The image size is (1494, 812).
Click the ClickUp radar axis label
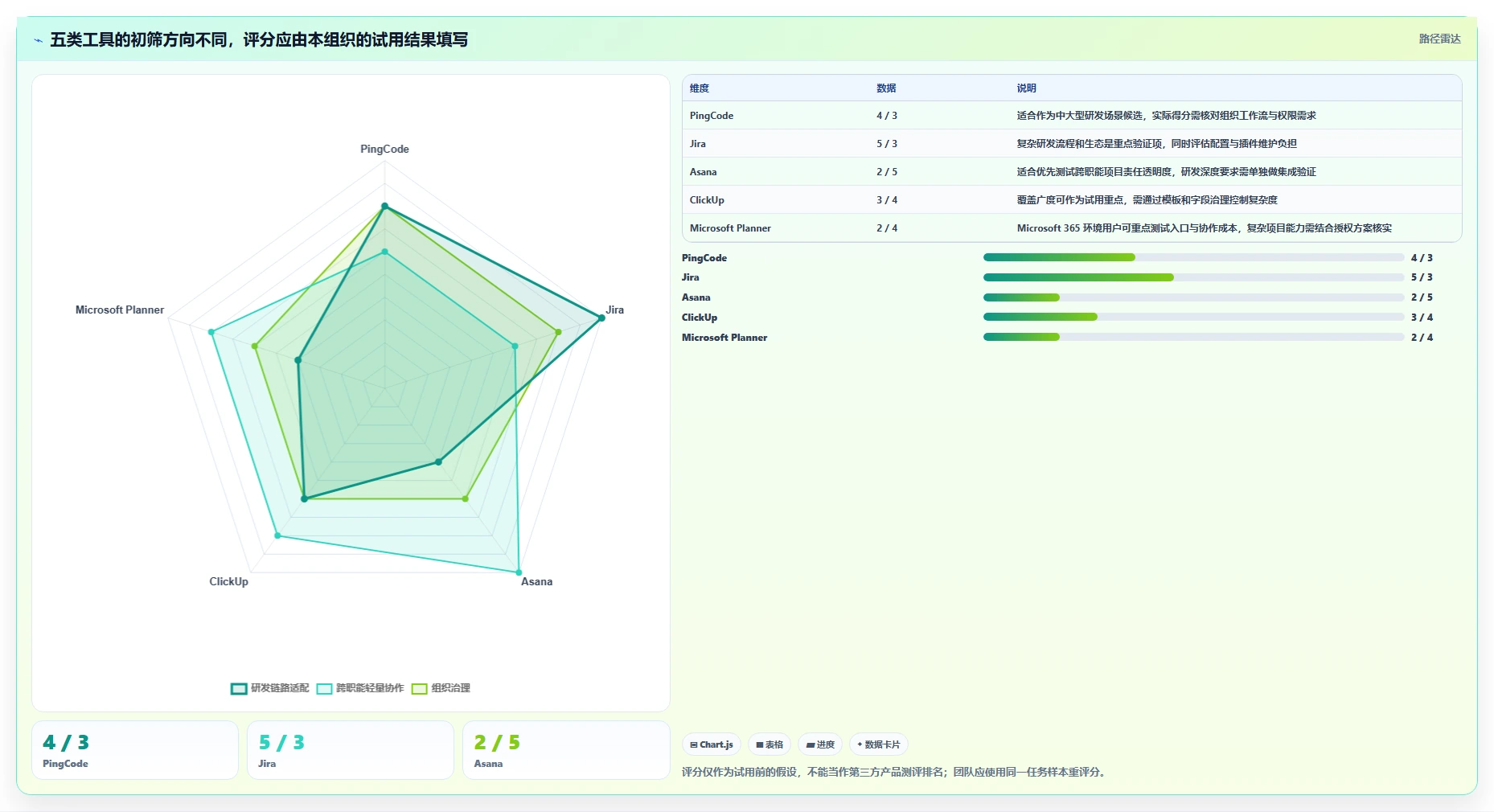pyautogui.click(x=229, y=582)
